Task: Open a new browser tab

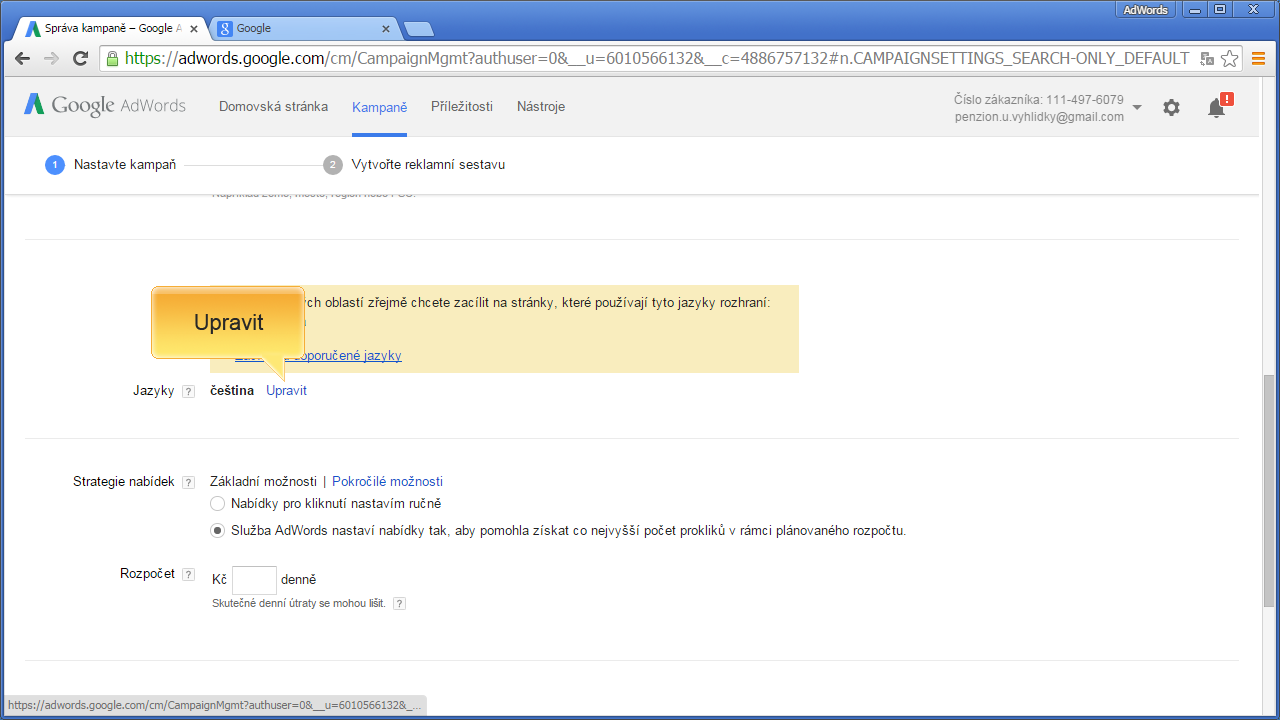Action: [418, 29]
